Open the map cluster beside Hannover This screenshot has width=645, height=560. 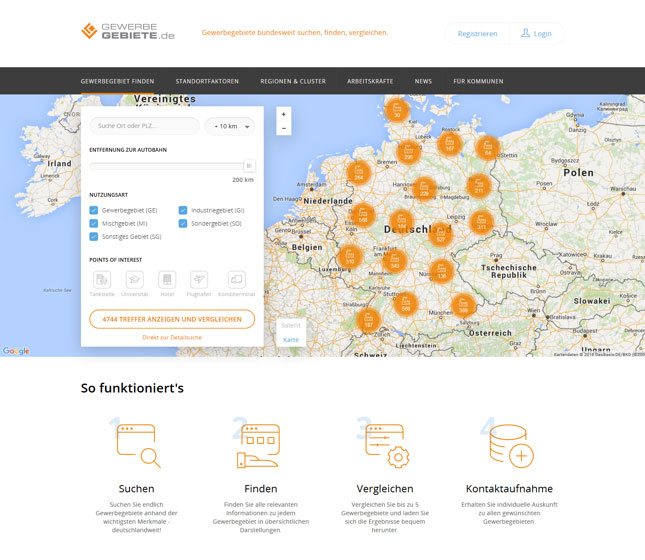[x=424, y=189]
